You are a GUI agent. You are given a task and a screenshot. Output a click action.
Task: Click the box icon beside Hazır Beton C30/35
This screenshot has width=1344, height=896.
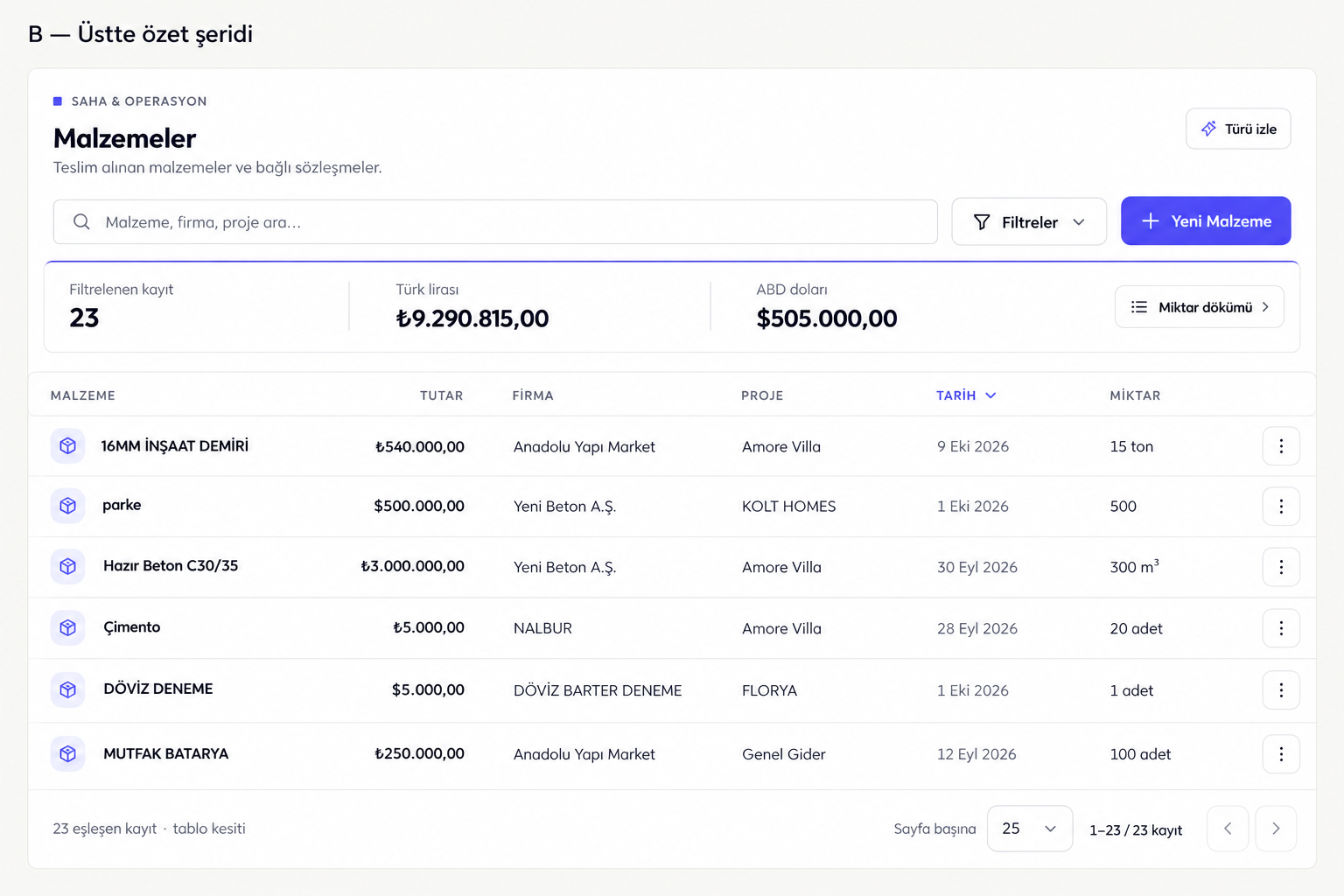point(67,566)
